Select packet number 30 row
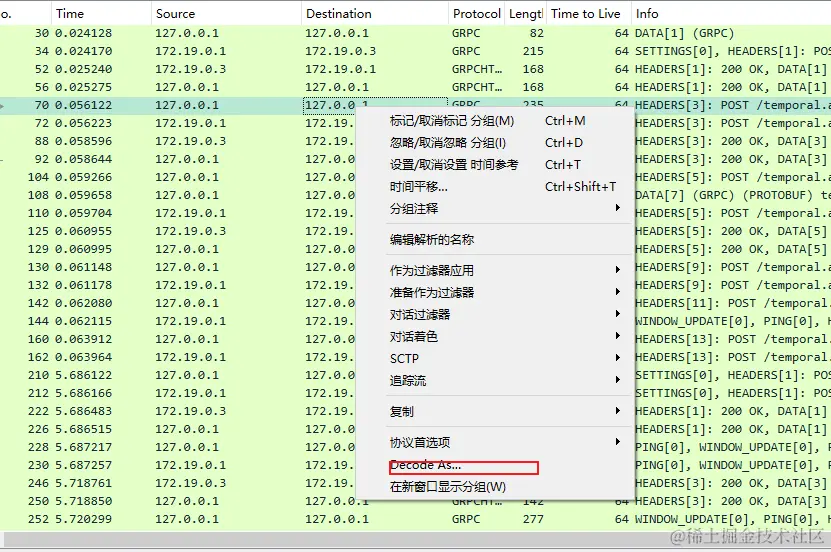Image resolution: width=831 pixels, height=552 pixels. tap(416, 33)
